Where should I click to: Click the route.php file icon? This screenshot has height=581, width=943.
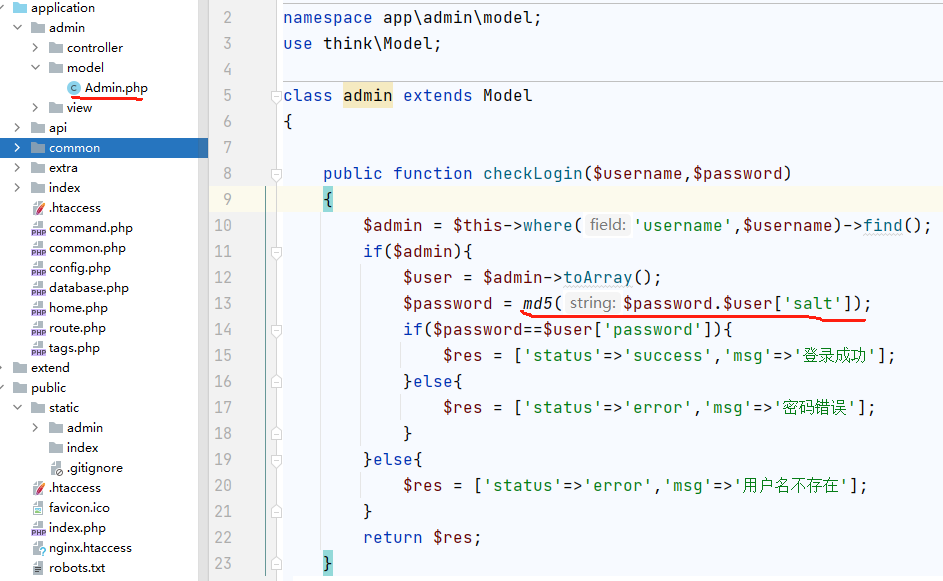coord(39,328)
